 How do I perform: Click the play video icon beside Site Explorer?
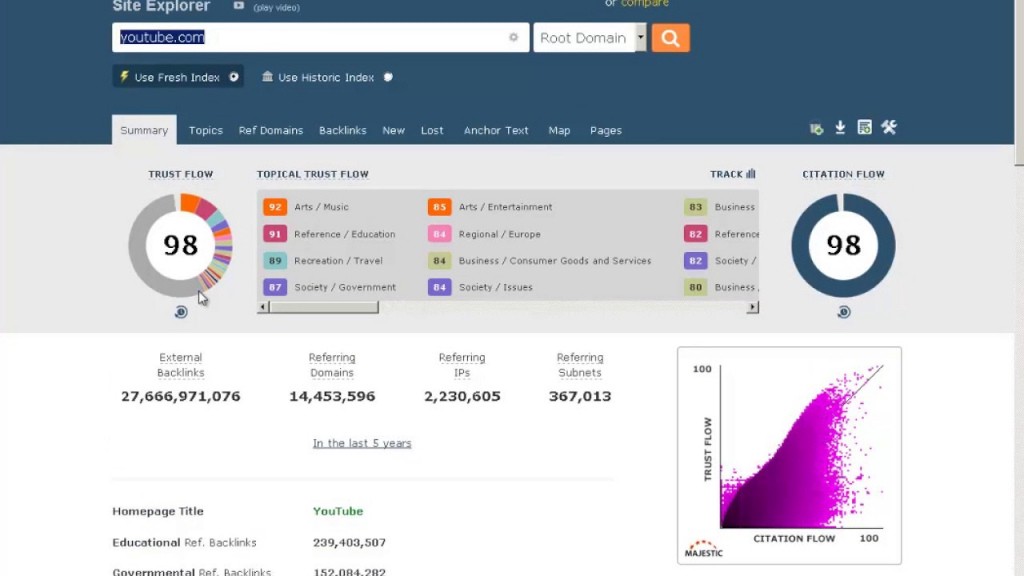[x=238, y=6]
